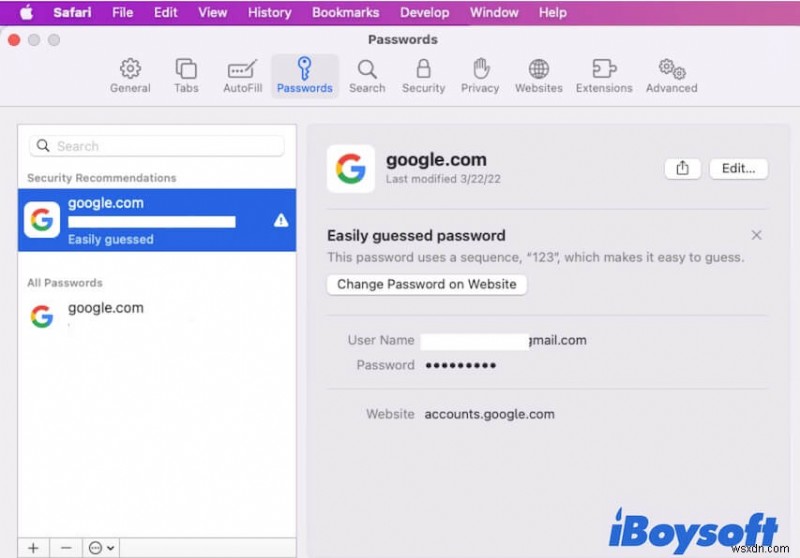Open the Edit menu
This screenshot has width=800, height=558.
pos(166,12)
